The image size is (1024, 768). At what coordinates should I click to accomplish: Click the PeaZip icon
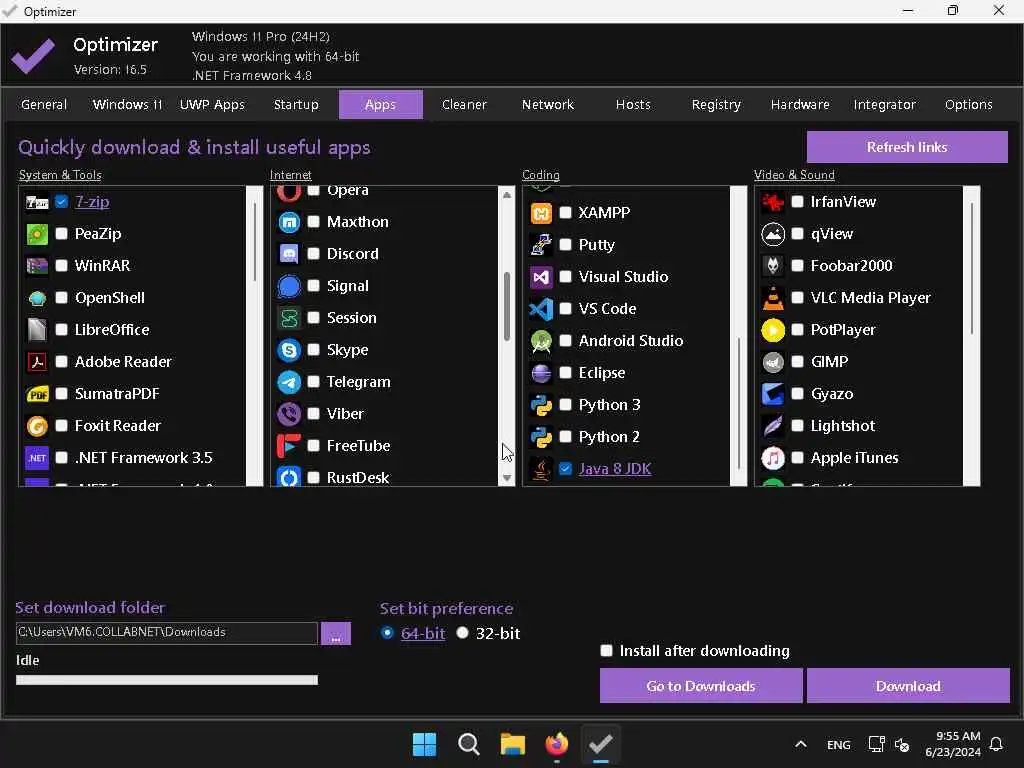click(x=37, y=234)
